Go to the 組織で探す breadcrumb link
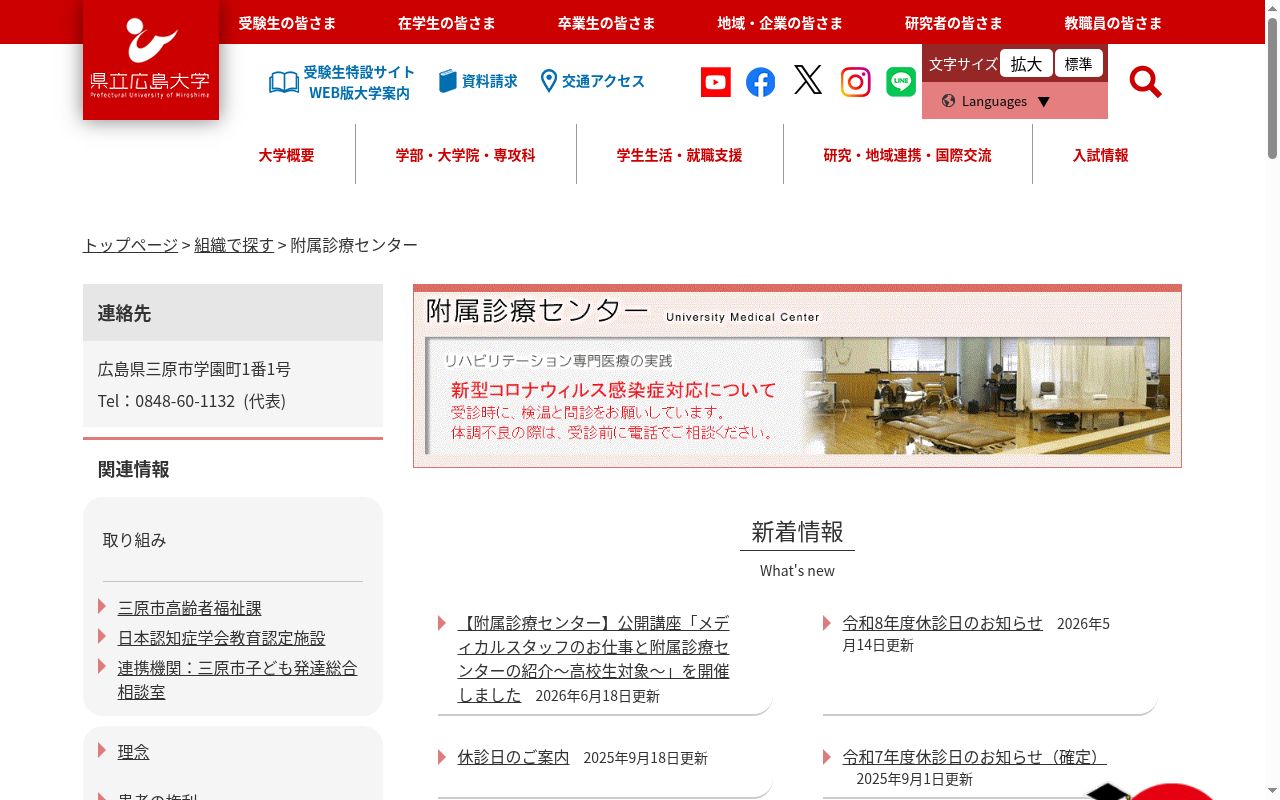The image size is (1280, 800). [x=234, y=245]
